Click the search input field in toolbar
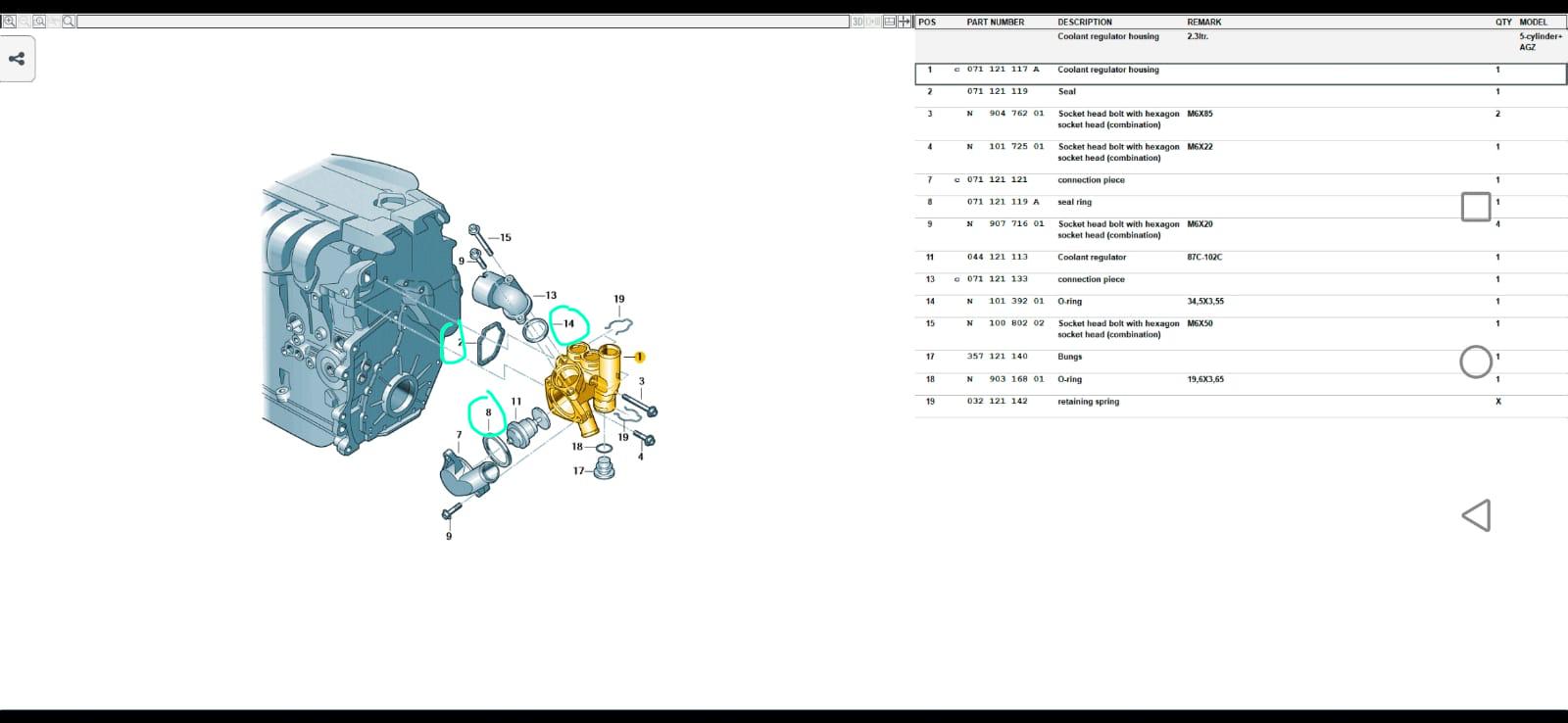 pos(463,22)
